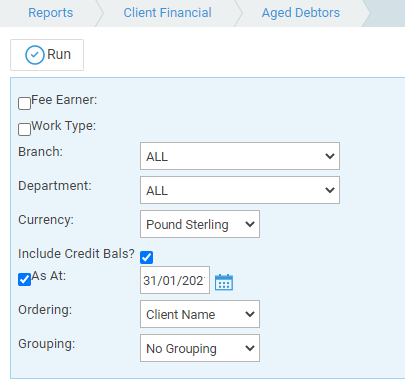Click the Fee Earner label
Viewport: 405px width, 381px height.
[x=64, y=100]
